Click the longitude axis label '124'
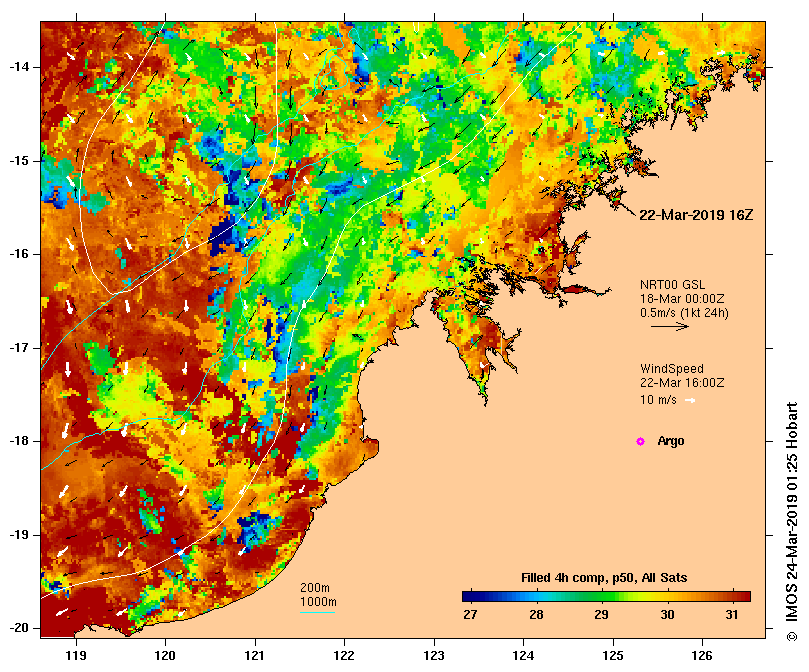The image size is (809, 672). [523, 656]
